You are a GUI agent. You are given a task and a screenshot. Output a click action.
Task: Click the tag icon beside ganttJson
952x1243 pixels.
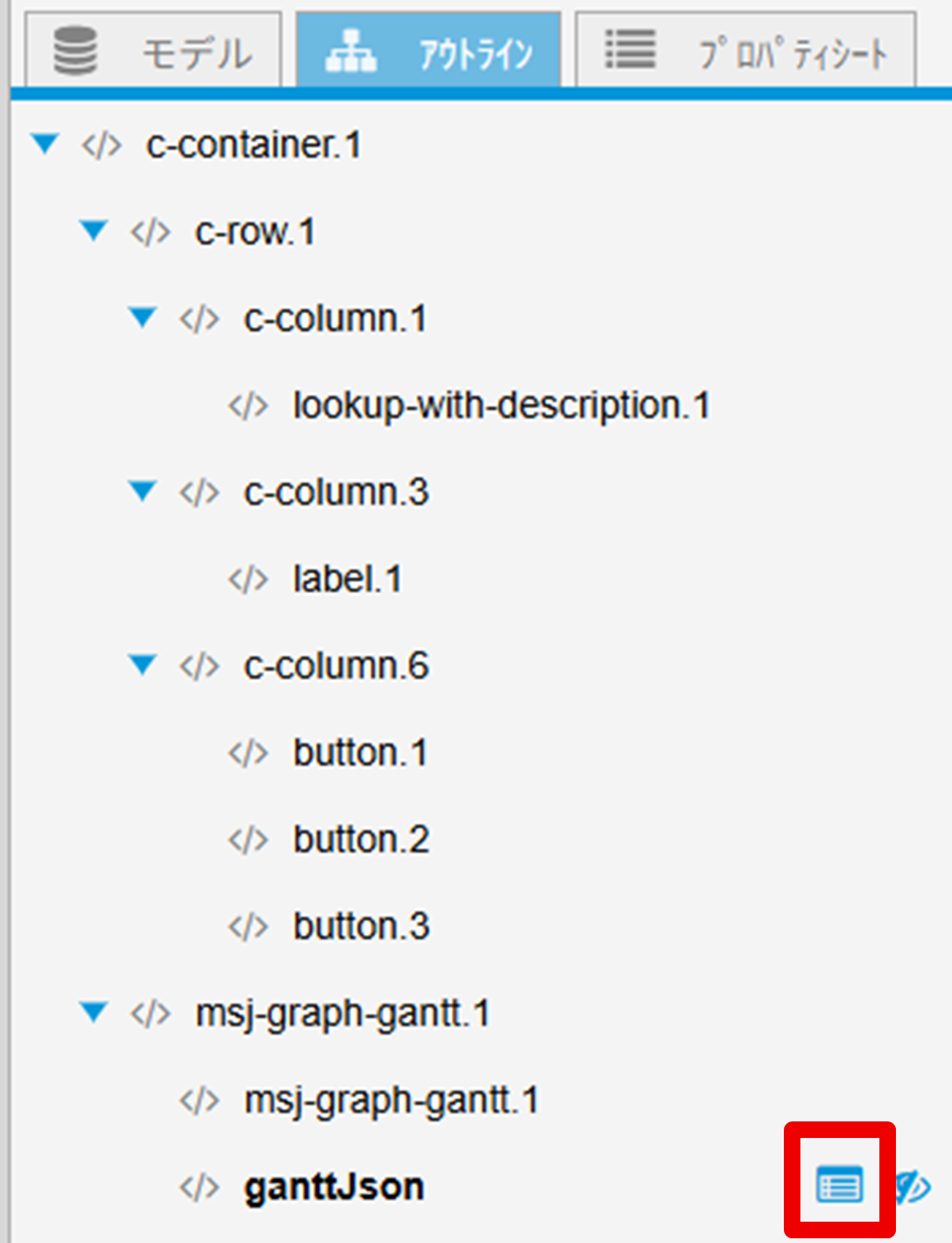click(199, 1187)
